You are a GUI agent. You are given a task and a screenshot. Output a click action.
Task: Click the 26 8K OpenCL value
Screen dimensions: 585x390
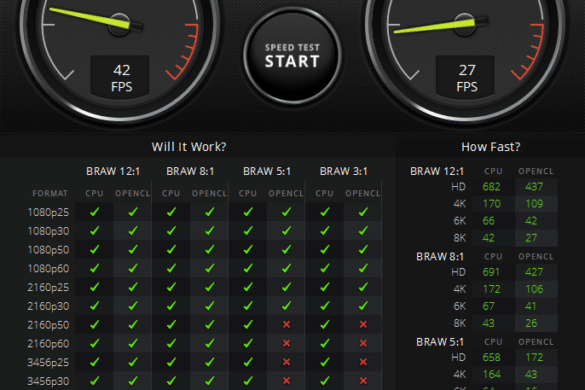[x=531, y=323]
